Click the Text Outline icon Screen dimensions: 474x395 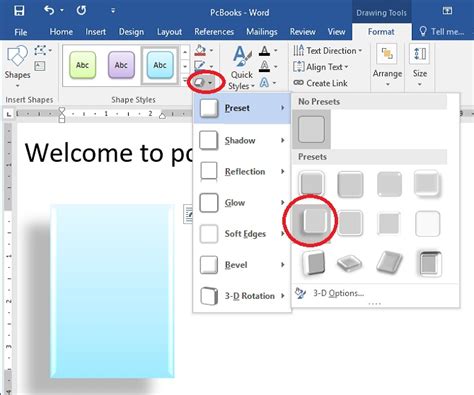[x=265, y=66]
